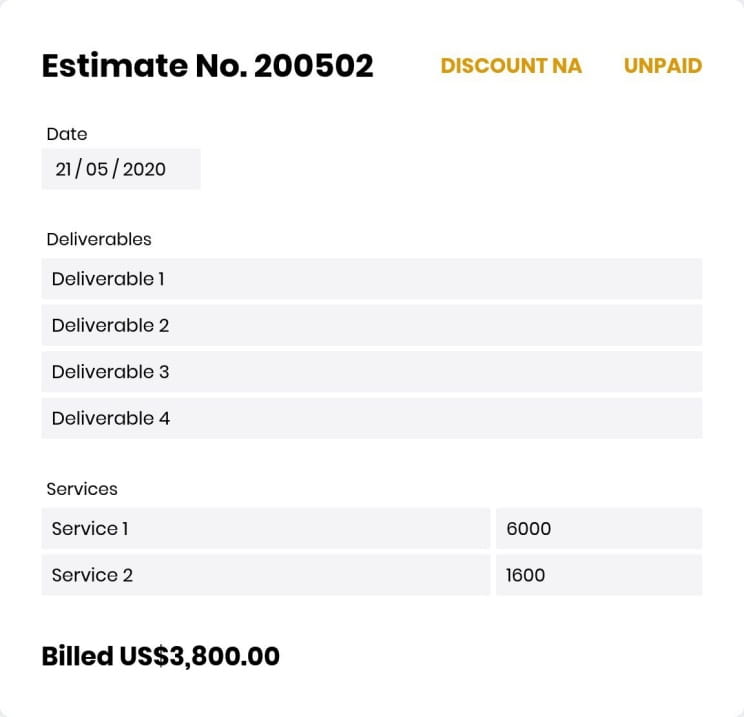Screen dimensions: 744x717
Task: Click the DISCOUNT NA label
Action: [x=511, y=66]
